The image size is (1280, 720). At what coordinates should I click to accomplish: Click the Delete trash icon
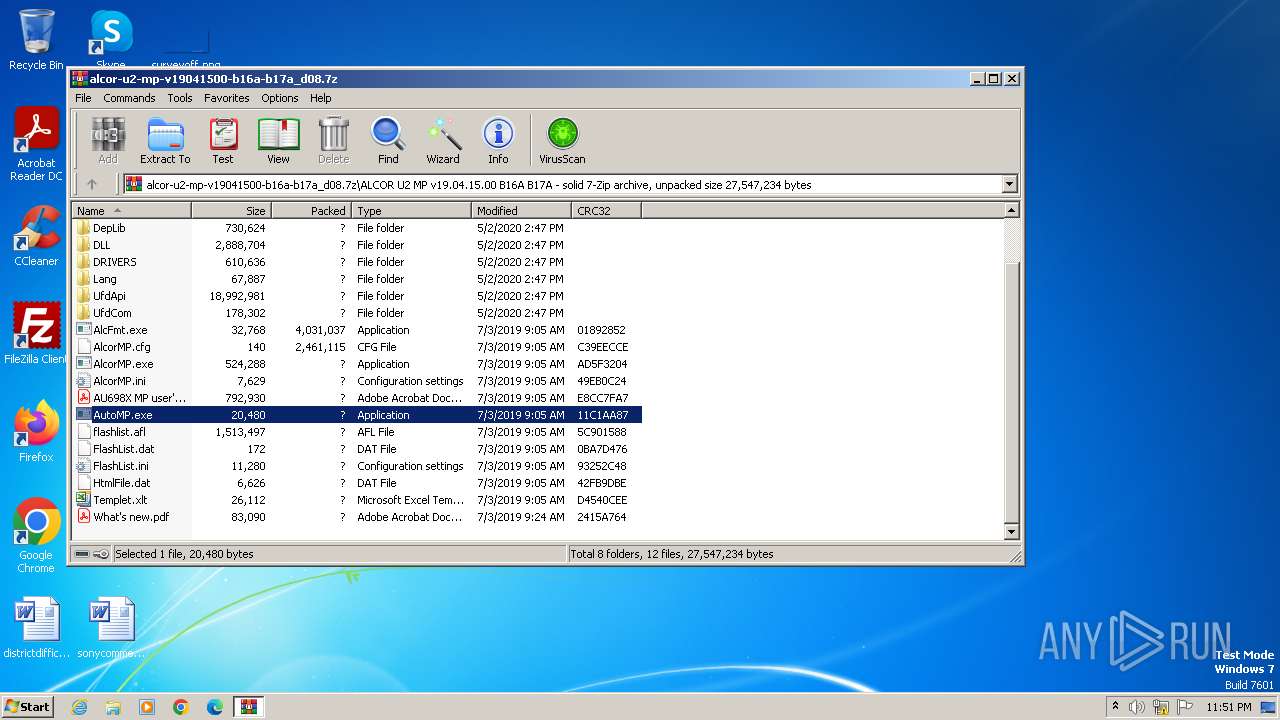[333, 141]
